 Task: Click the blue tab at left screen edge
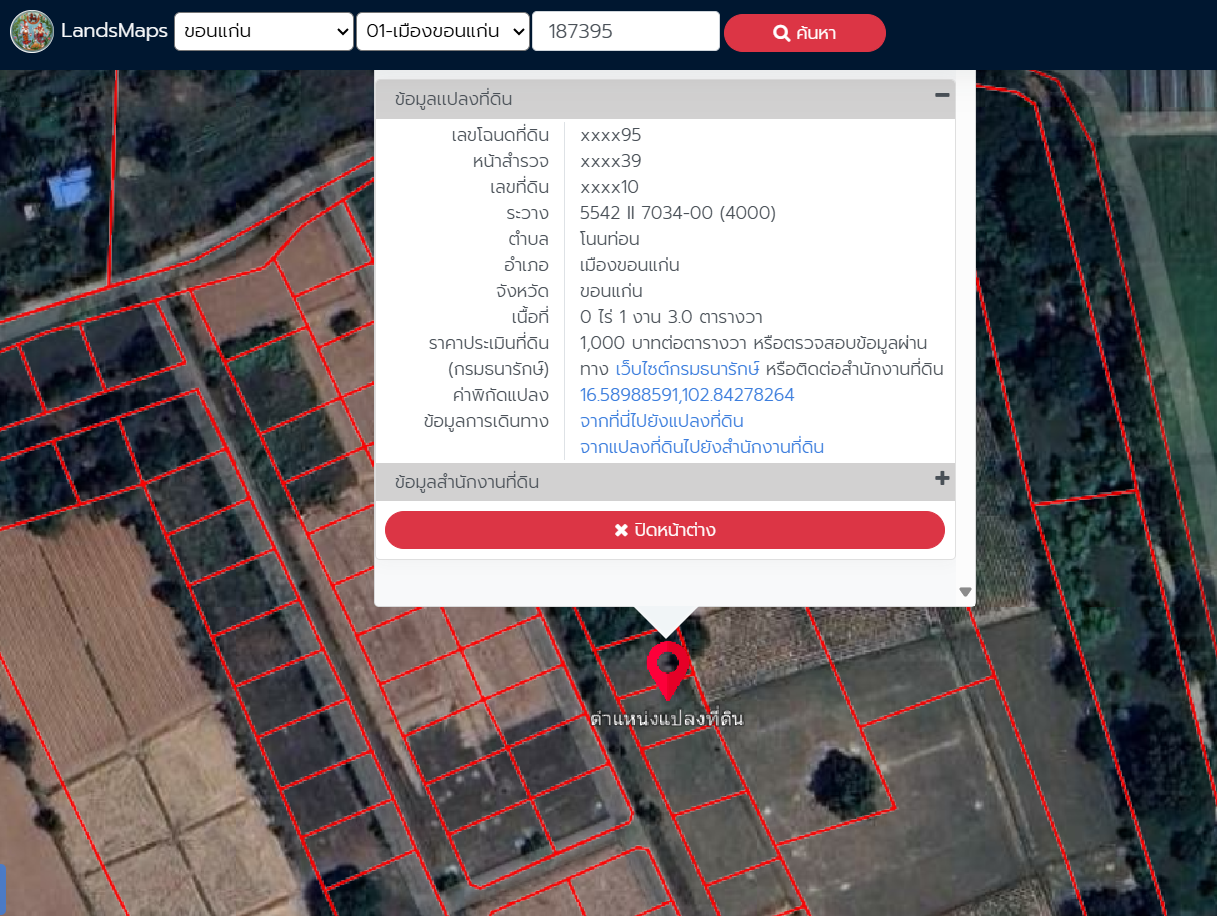click(3, 889)
